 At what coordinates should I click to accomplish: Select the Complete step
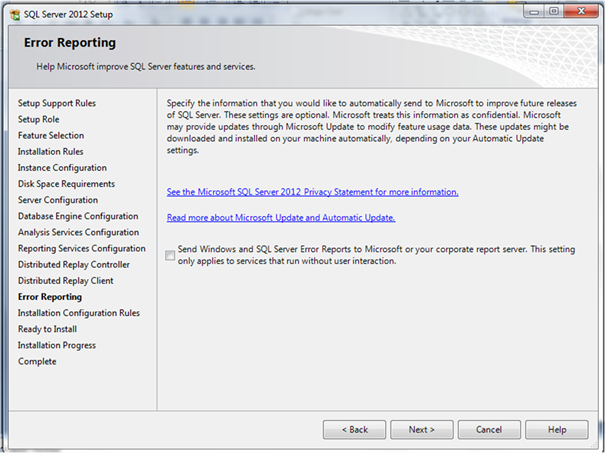(x=37, y=362)
